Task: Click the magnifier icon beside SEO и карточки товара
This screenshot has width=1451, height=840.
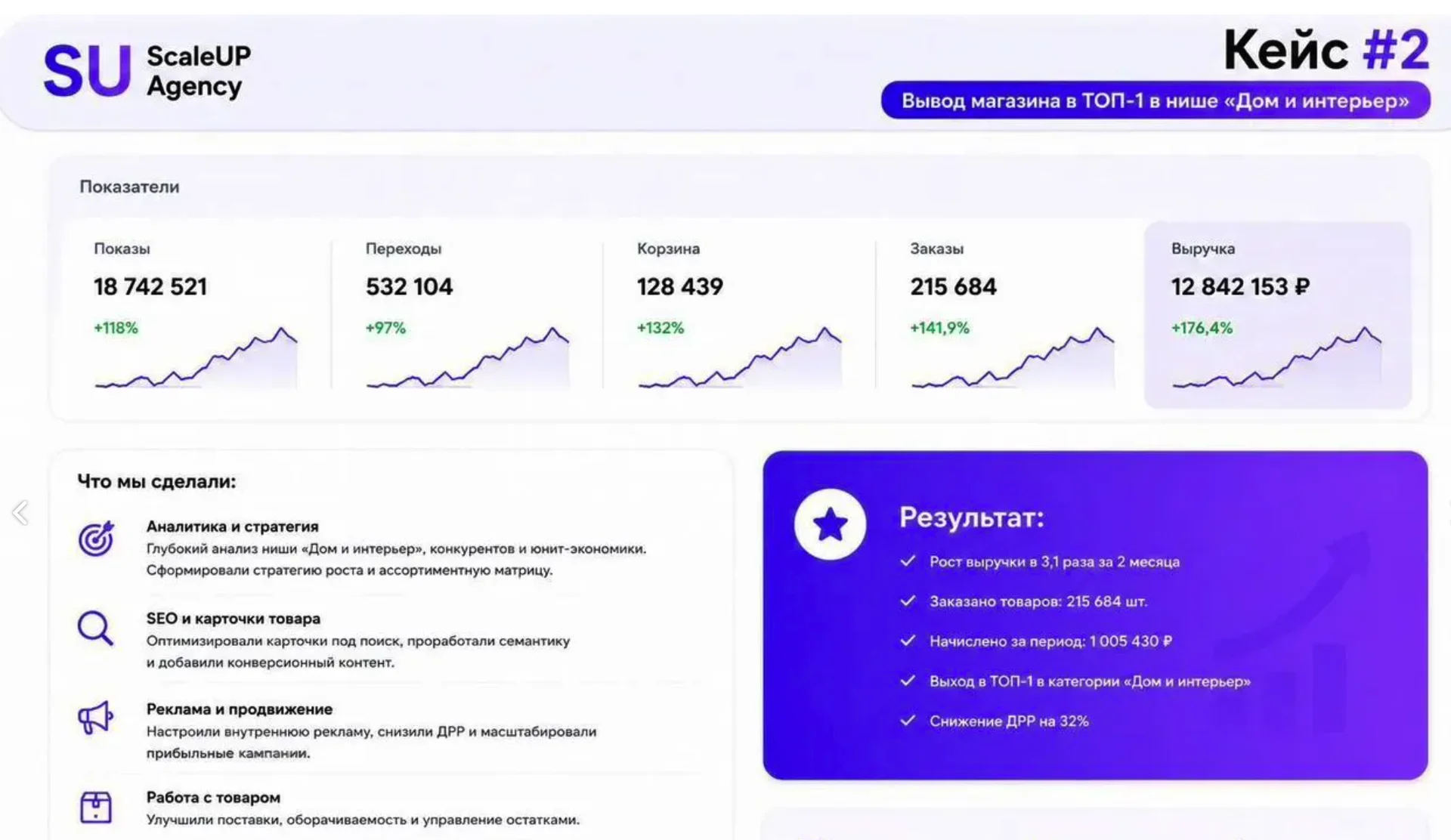Action: click(95, 628)
